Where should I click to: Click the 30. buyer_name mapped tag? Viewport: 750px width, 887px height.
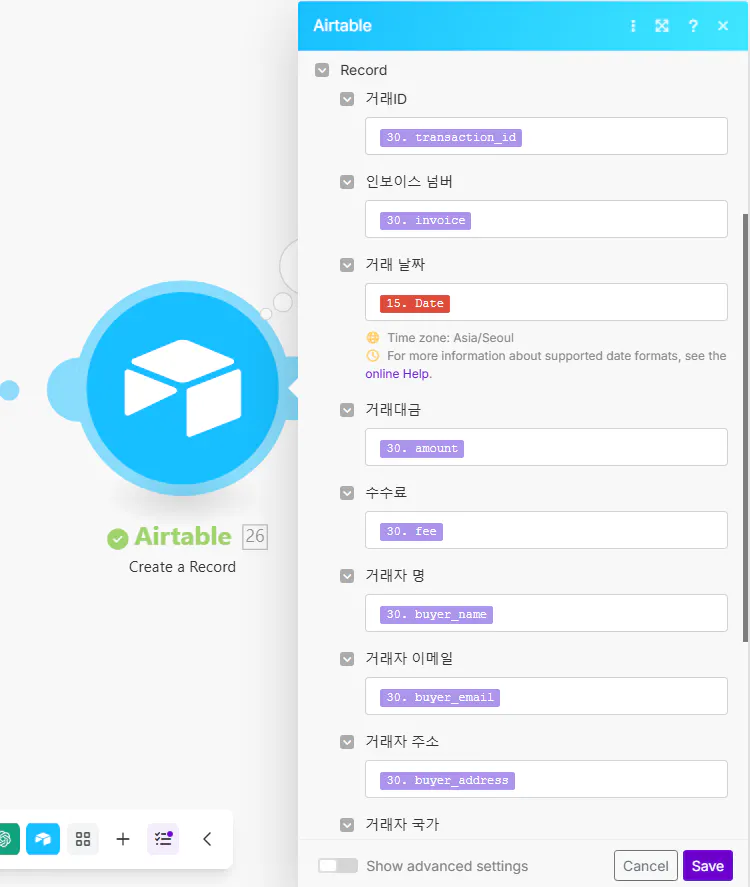click(x=436, y=615)
